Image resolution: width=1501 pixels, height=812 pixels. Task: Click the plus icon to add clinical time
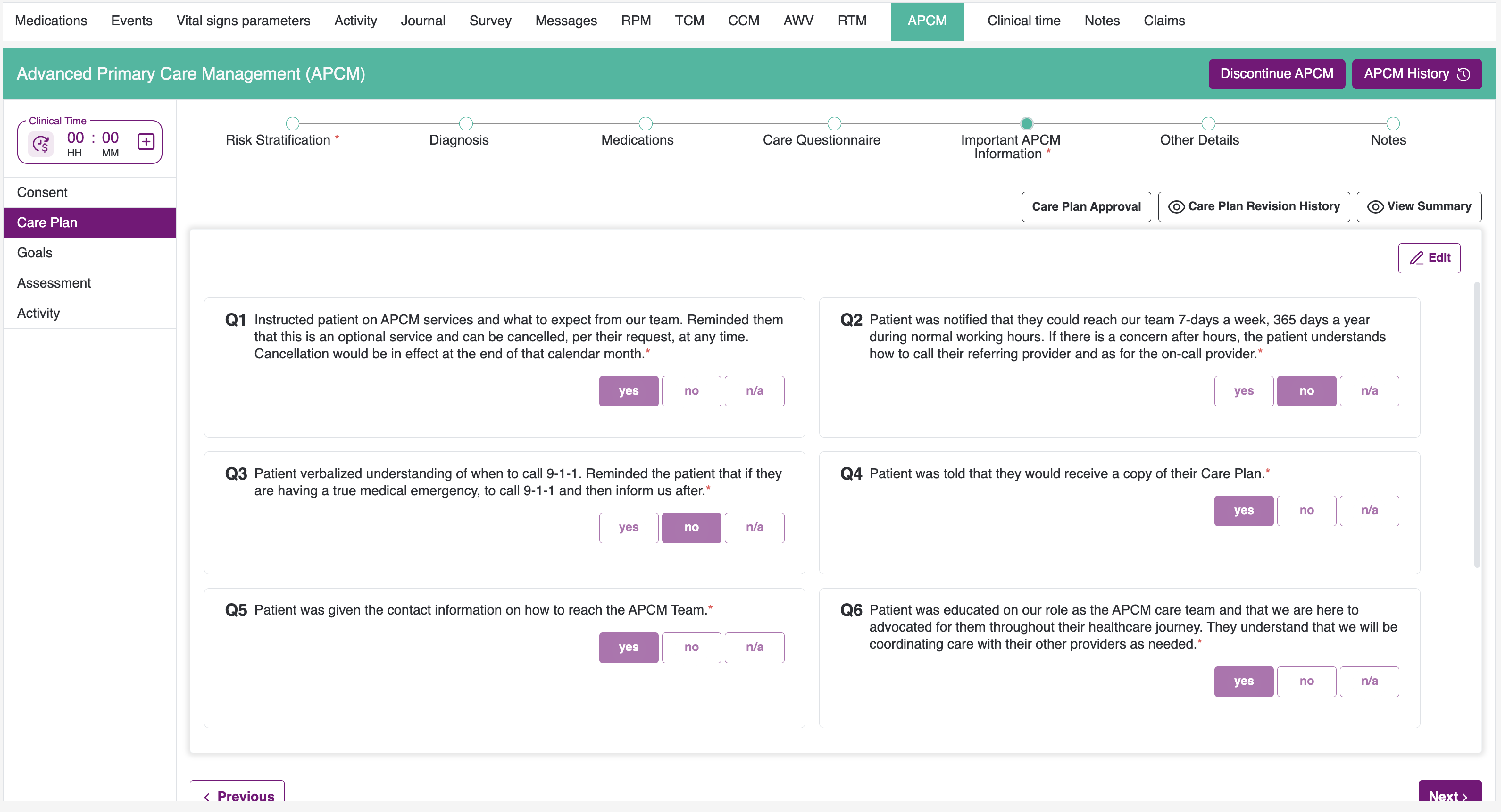point(146,142)
